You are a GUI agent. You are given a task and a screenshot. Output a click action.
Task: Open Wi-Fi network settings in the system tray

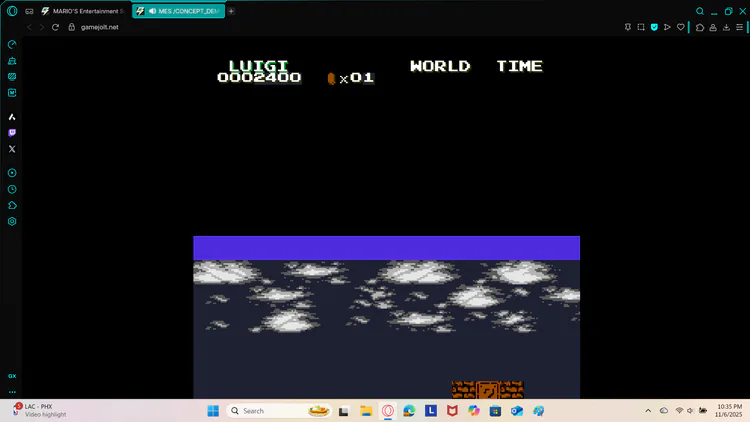tap(679, 411)
